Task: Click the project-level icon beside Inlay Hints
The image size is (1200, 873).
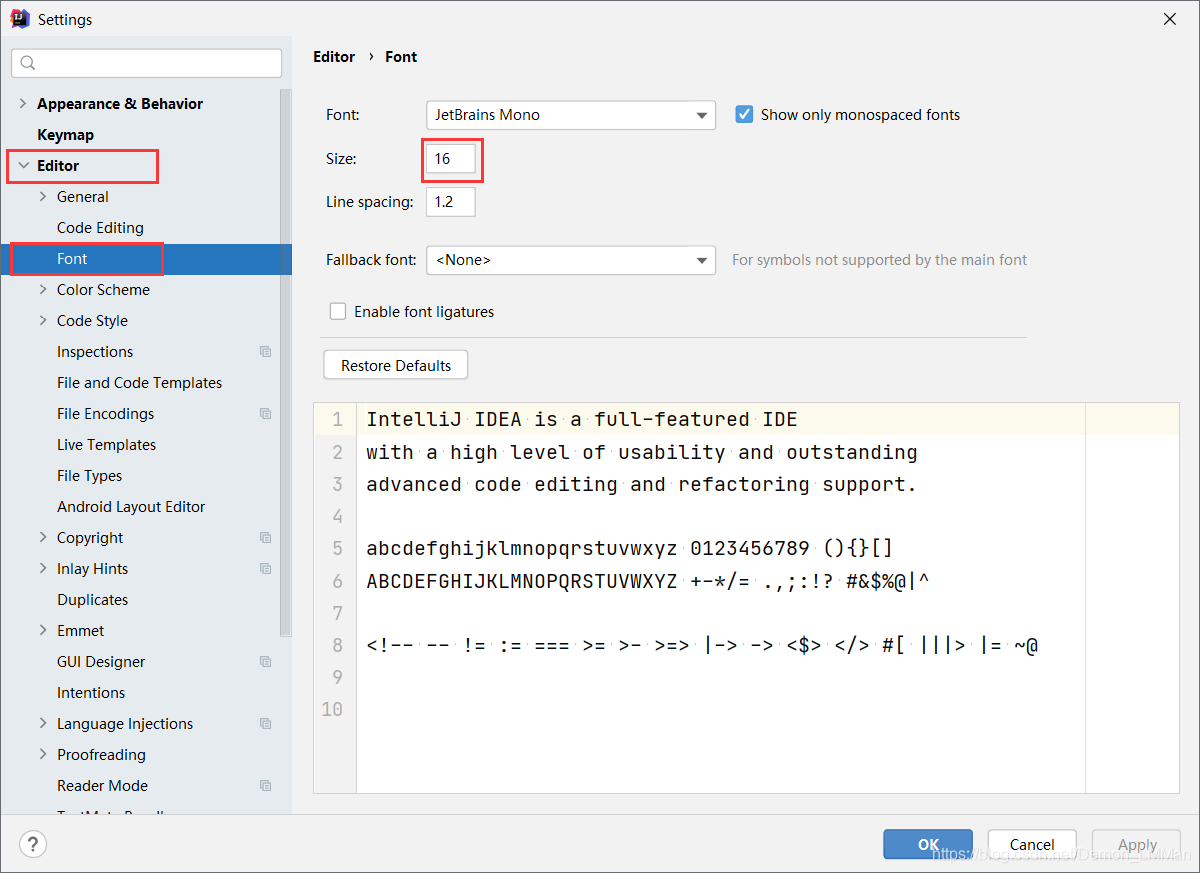Action: pyautogui.click(x=265, y=569)
